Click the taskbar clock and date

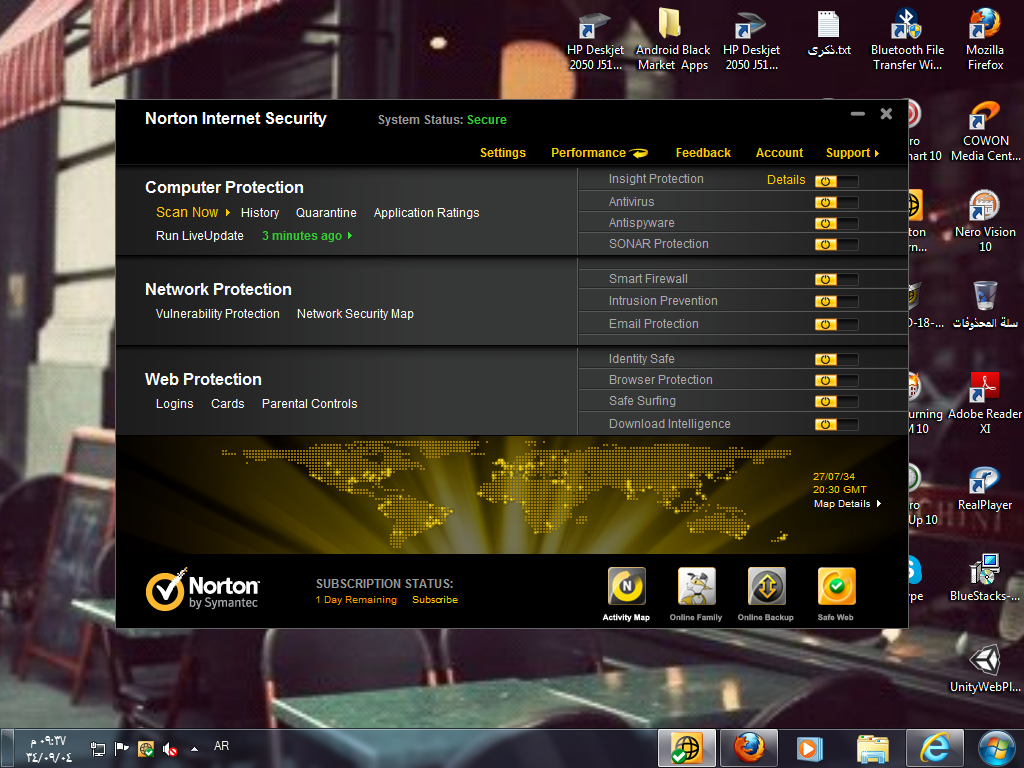coord(48,749)
